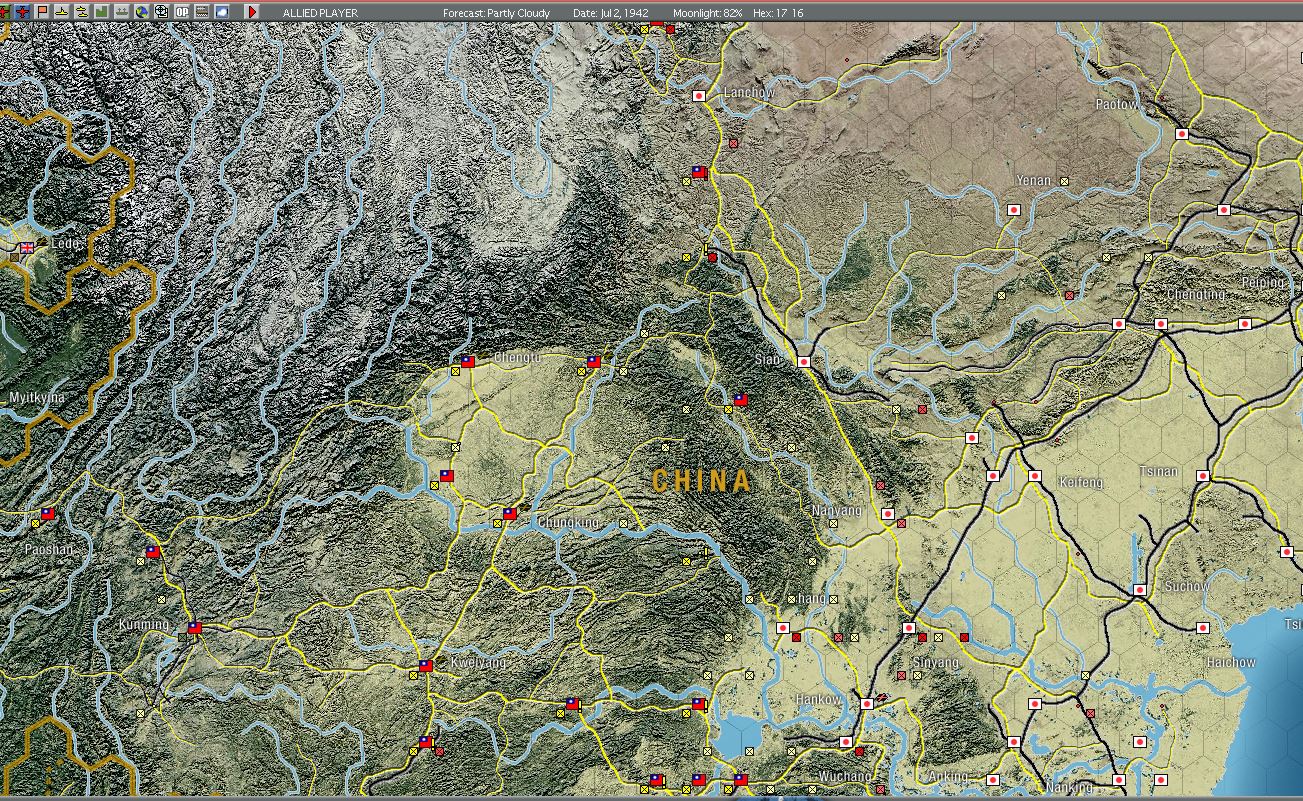The width and height of the screenshot is (1303, 801).
Task: Select the Chinese flag base at Paoshan
Action: pyautogui.click(x=47, y=514)
